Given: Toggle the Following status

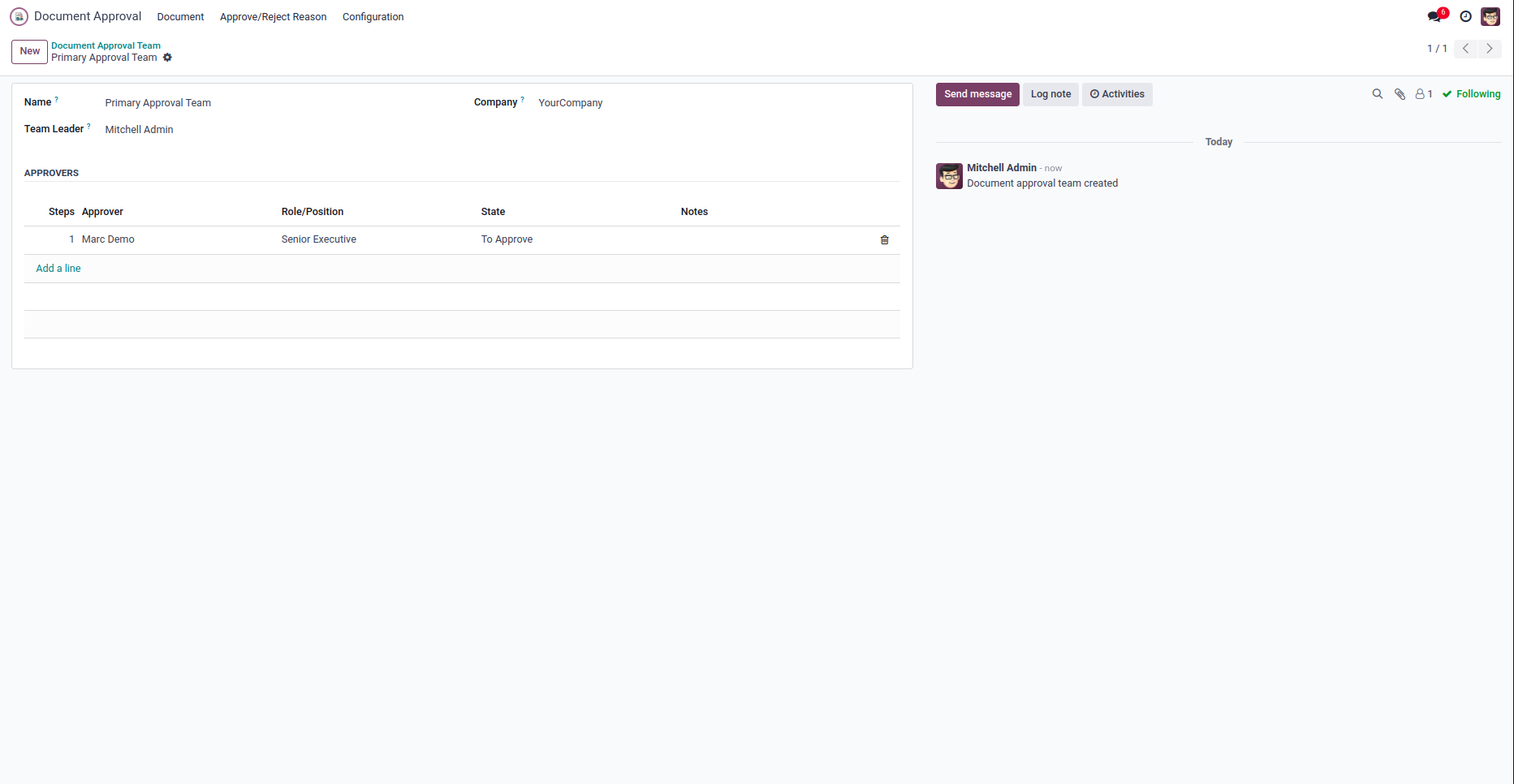Looking at the screenshot, I should pyautogui.click(x=1471, y=94).
